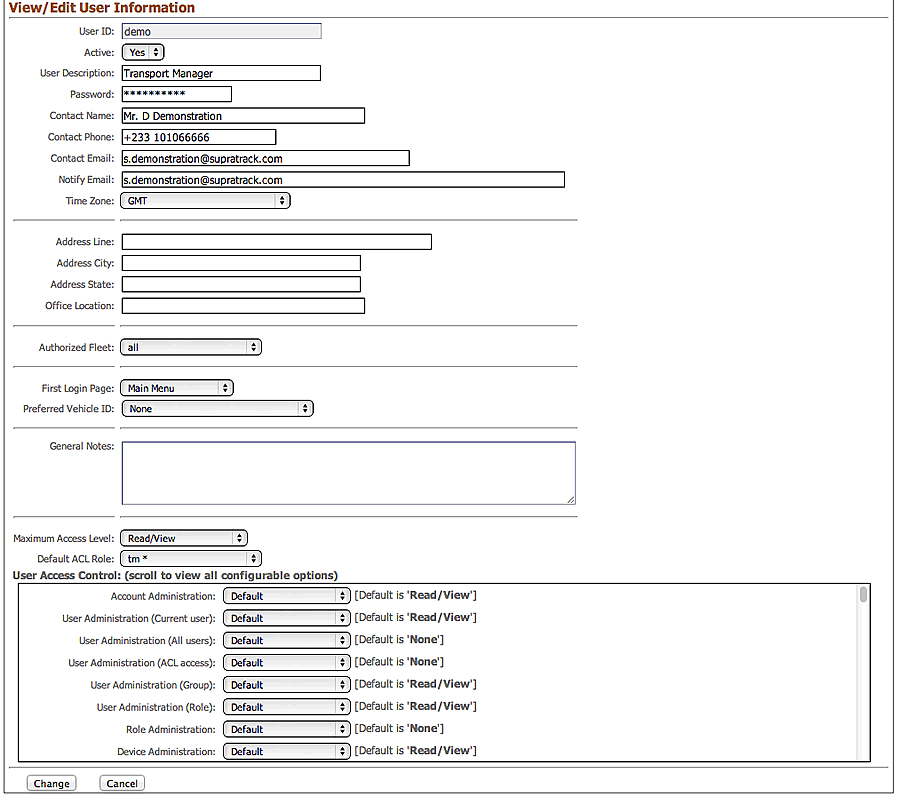Click the Default ACL Role label
Image resolution: width=900 pixels, height=797 pixels.
click(76, 558)
